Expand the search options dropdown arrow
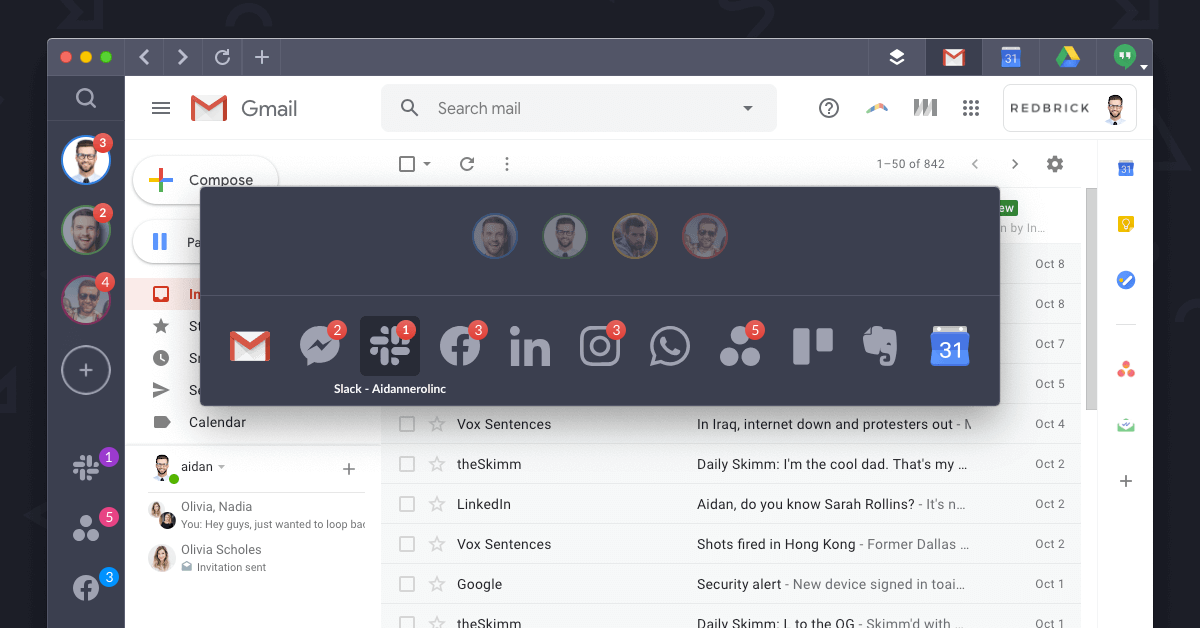This screenshot has width=1200, height=628. click(748, 108)
